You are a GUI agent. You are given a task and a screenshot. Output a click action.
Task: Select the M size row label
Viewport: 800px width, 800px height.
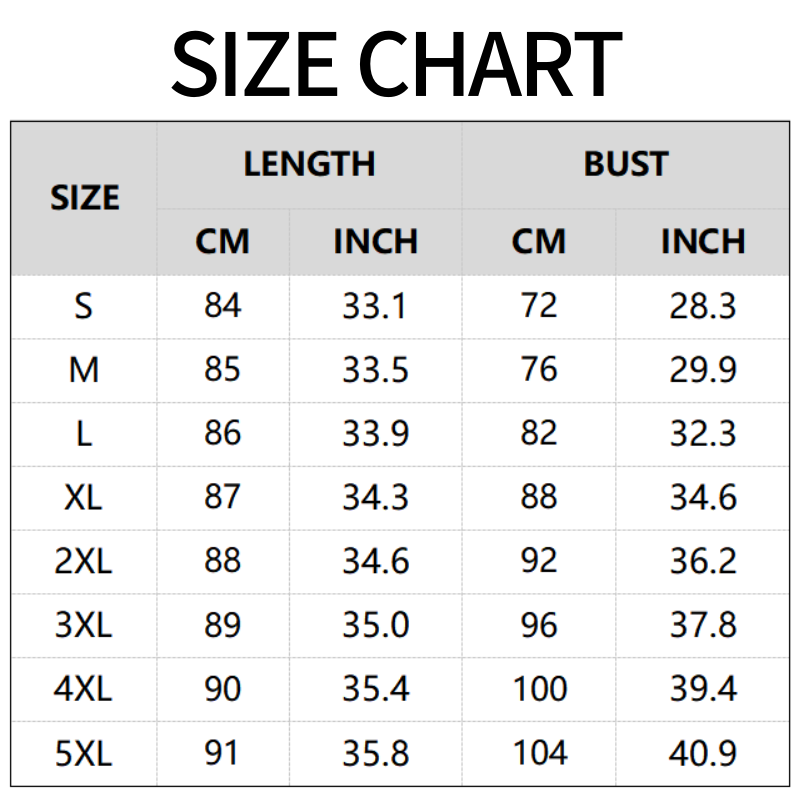click(84, 370)
